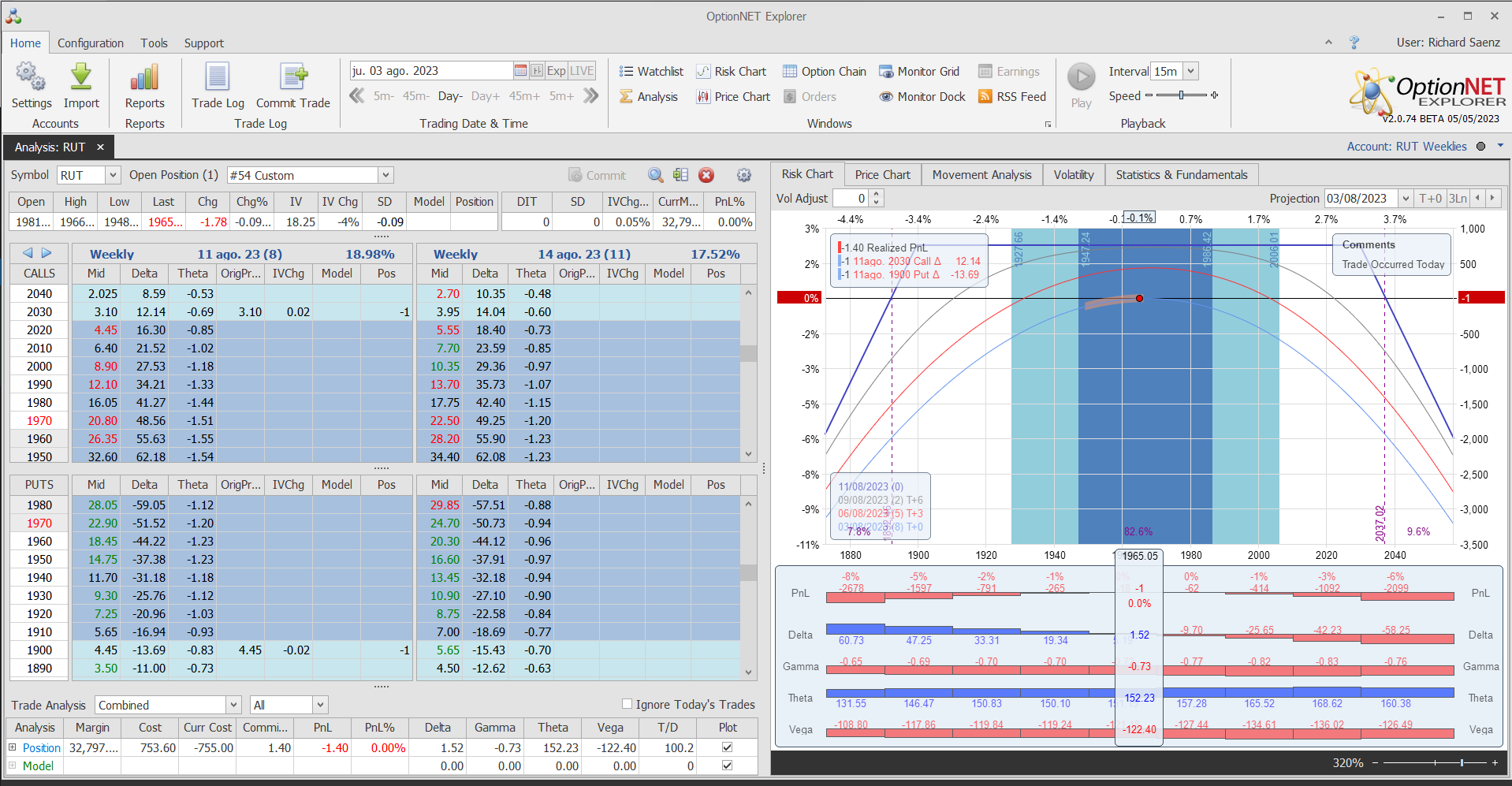The image size is (1512, 786).
Task: Click the LIVE button
Action: [582, 71]
